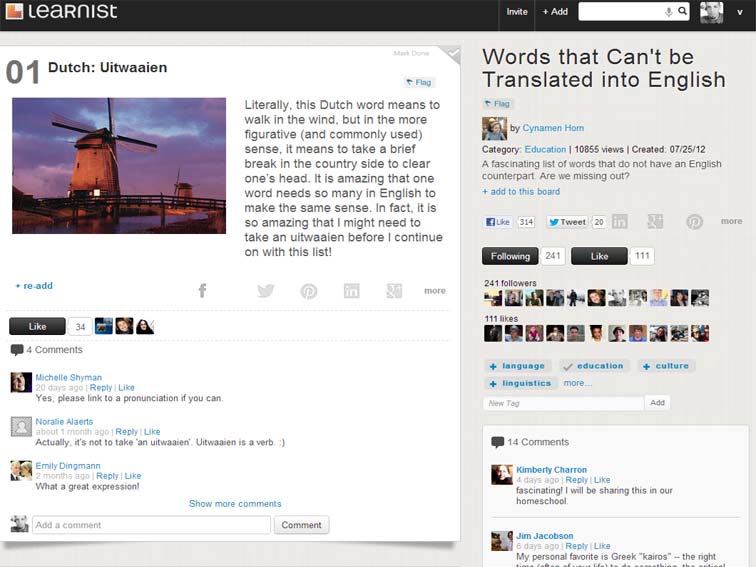Add the culture tag
Screen dimensions: 756x567
(x=666, y=366)
